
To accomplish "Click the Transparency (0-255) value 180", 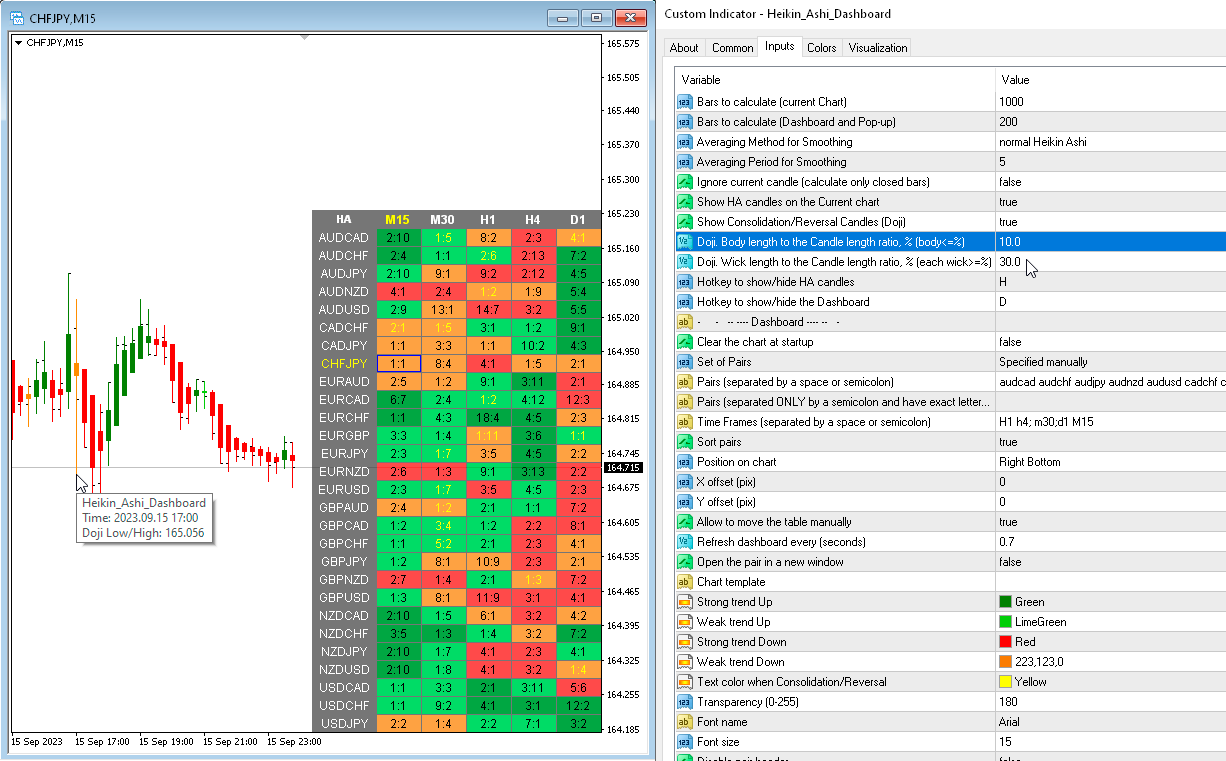I will click(x=1008, y=702).
